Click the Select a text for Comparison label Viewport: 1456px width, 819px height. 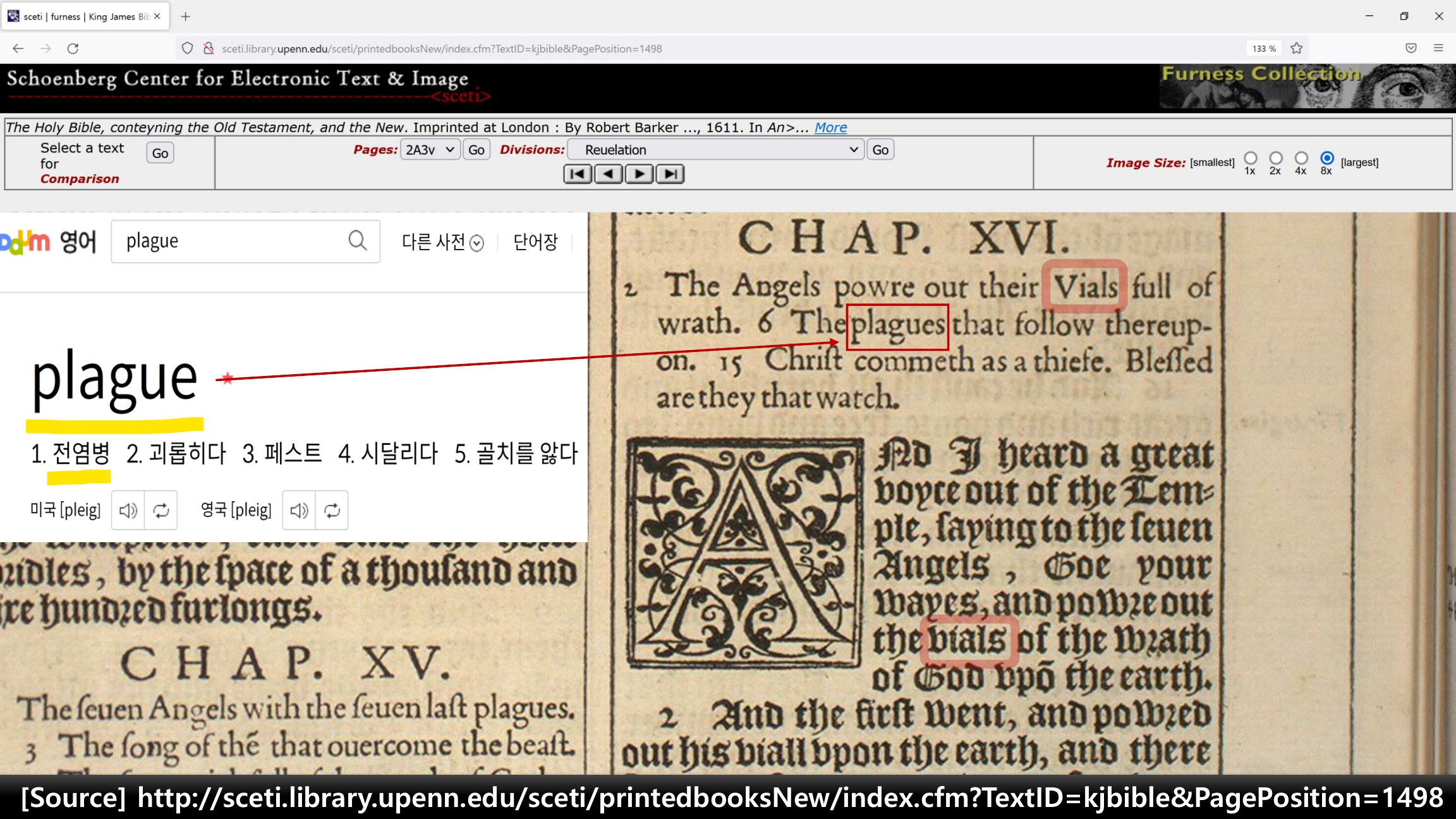(x=82, y=163)
